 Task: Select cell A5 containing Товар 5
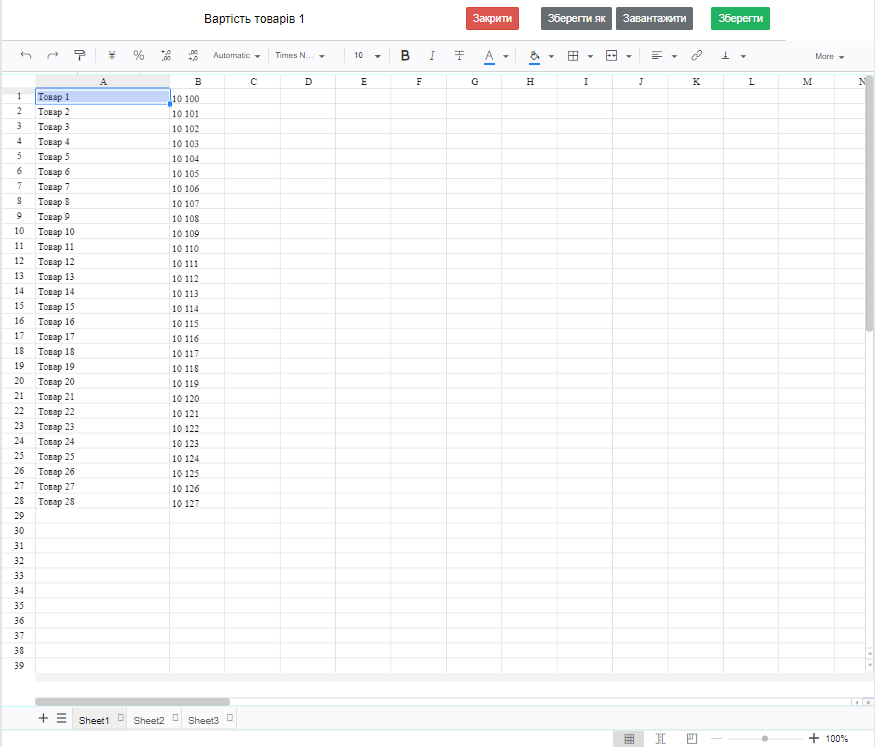pyautogui.click(x=102, y=157)
